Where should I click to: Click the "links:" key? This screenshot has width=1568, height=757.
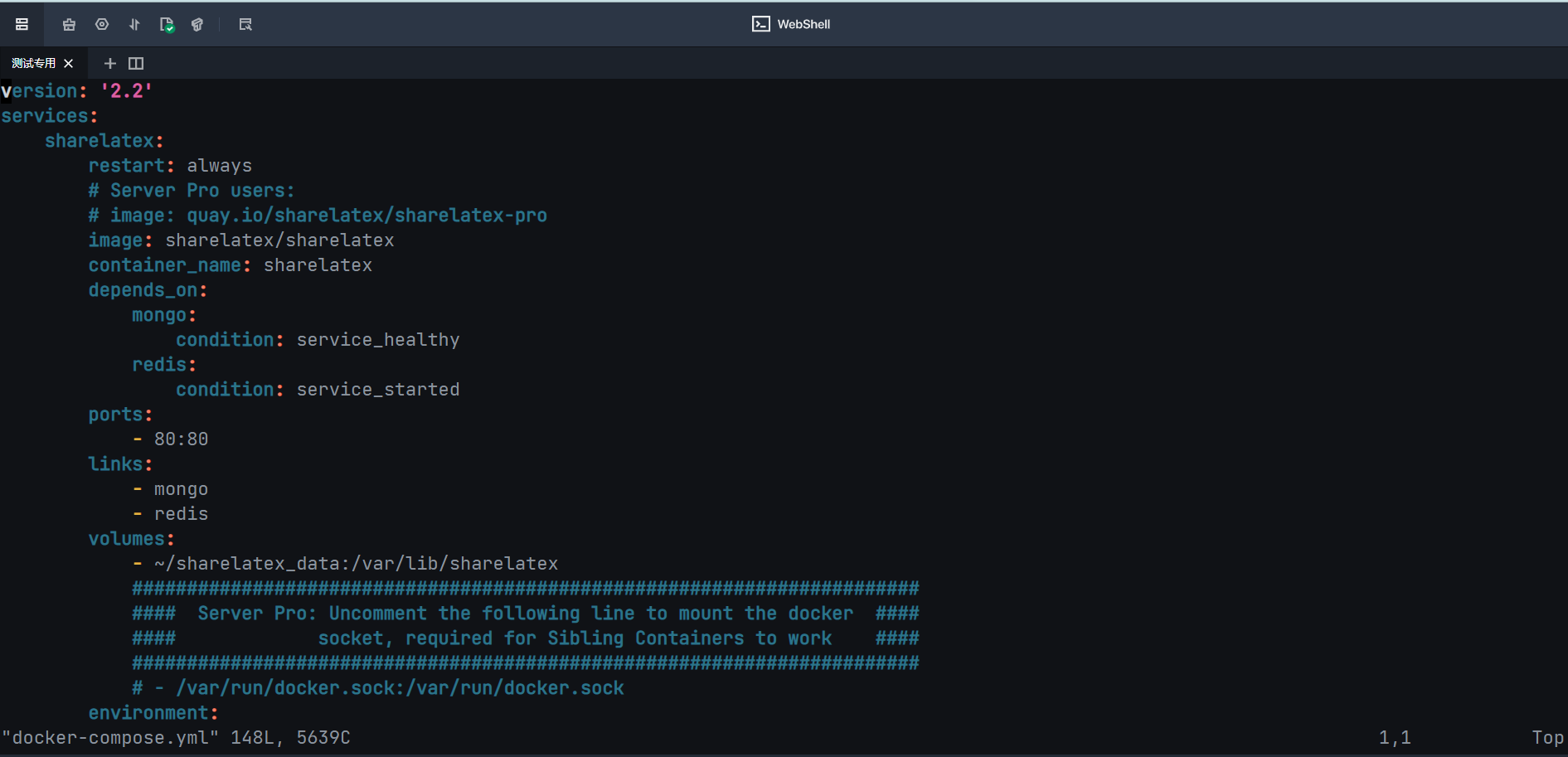[x=121, y=464]
